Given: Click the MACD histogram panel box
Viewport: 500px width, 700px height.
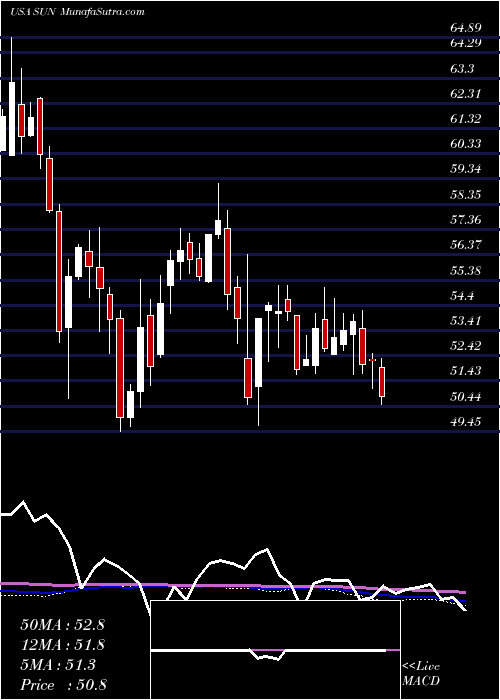Looking at the screenshot, I should (276, 650).
